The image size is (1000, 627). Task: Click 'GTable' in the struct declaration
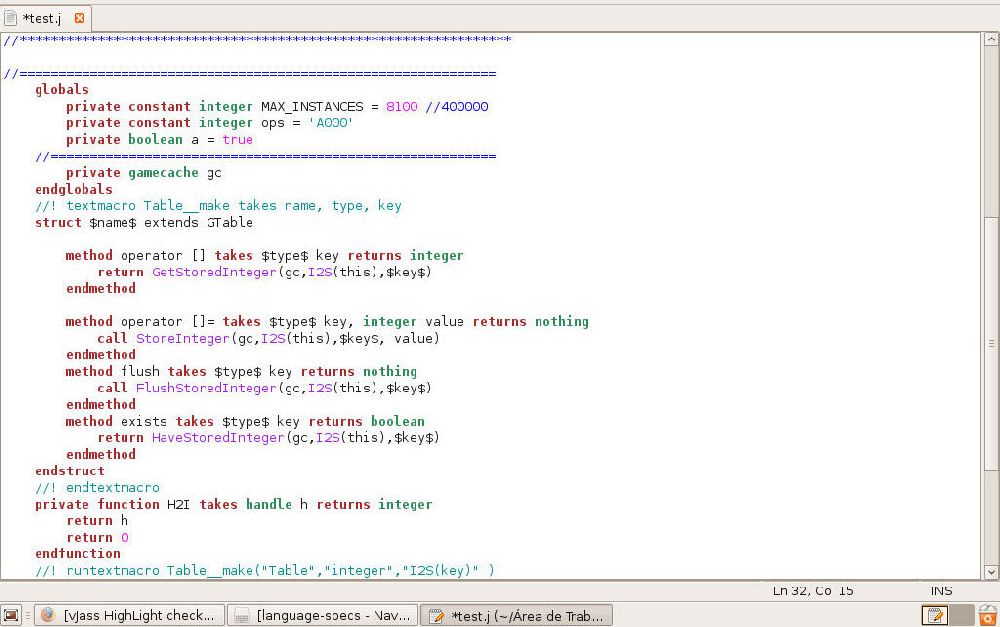pos(230,223)
